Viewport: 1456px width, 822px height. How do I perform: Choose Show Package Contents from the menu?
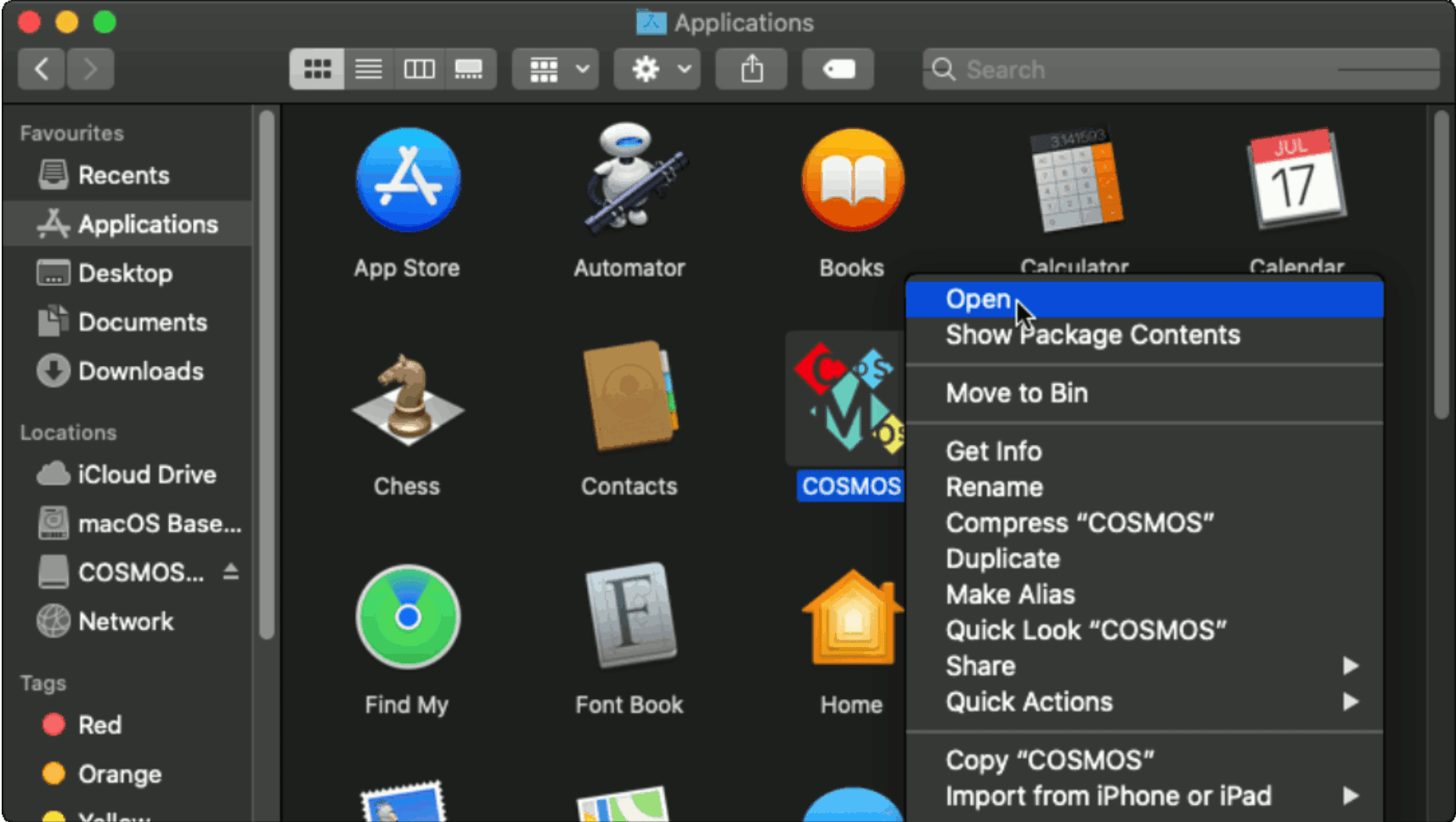(x=1092, y=335)
